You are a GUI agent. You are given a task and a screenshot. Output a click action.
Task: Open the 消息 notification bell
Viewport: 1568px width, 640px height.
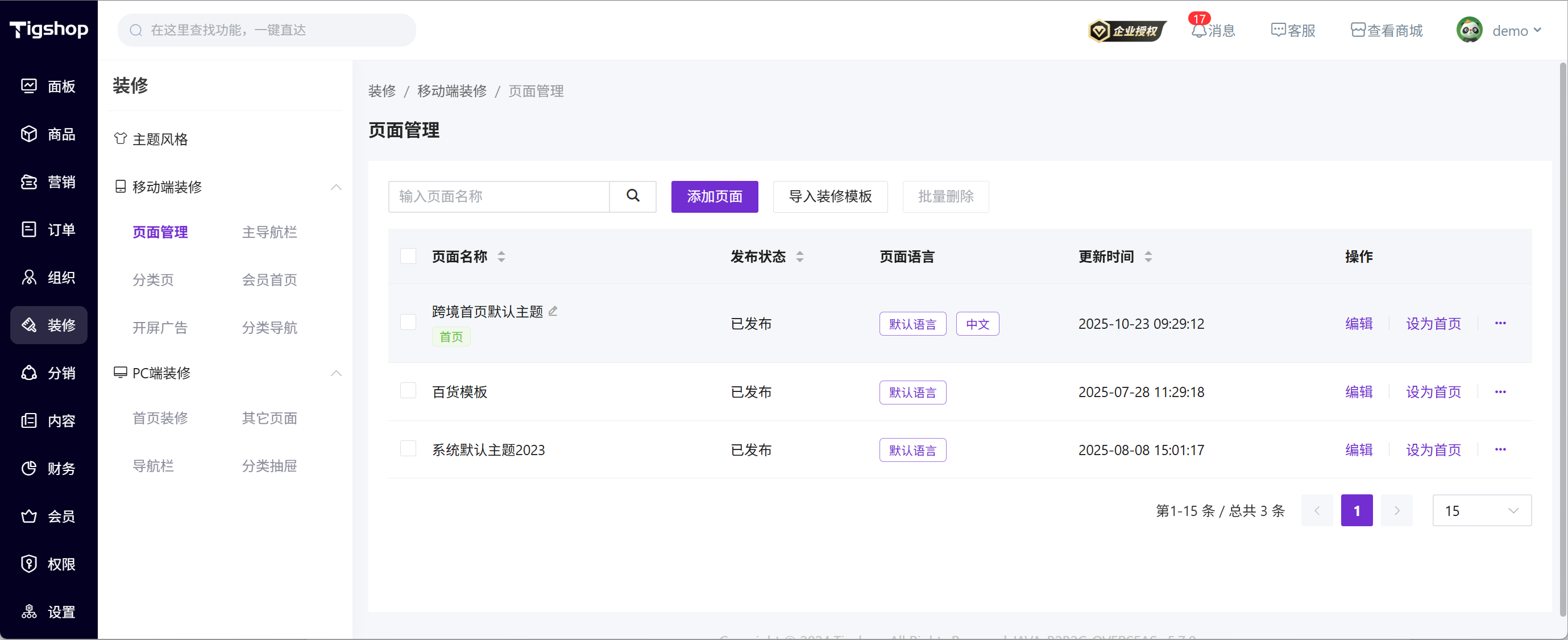click(x=1198, y=31)
